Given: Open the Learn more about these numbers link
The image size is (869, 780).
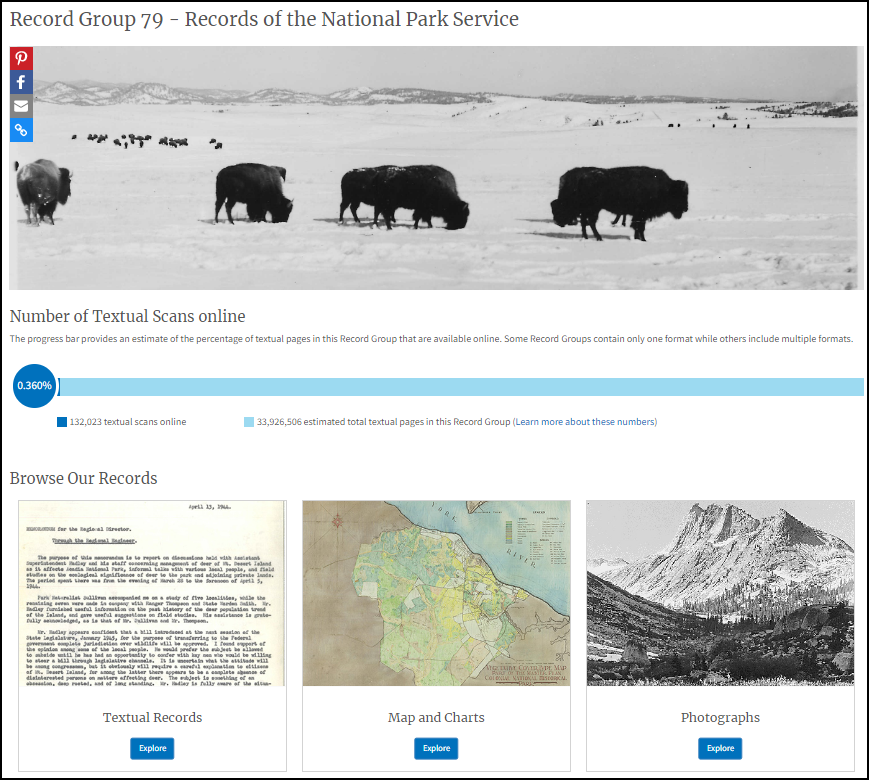Looking at the screenshot, I should click(x=585, y=422).
